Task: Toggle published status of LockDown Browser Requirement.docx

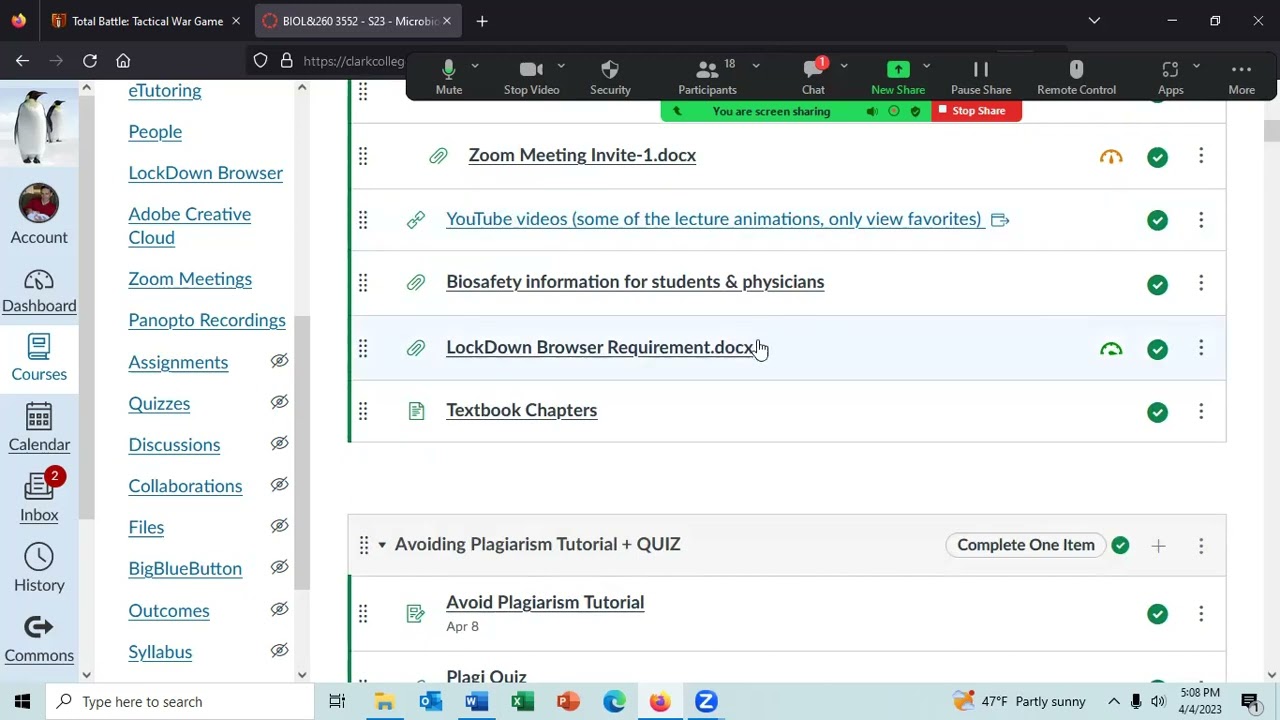Action: 1157,349
